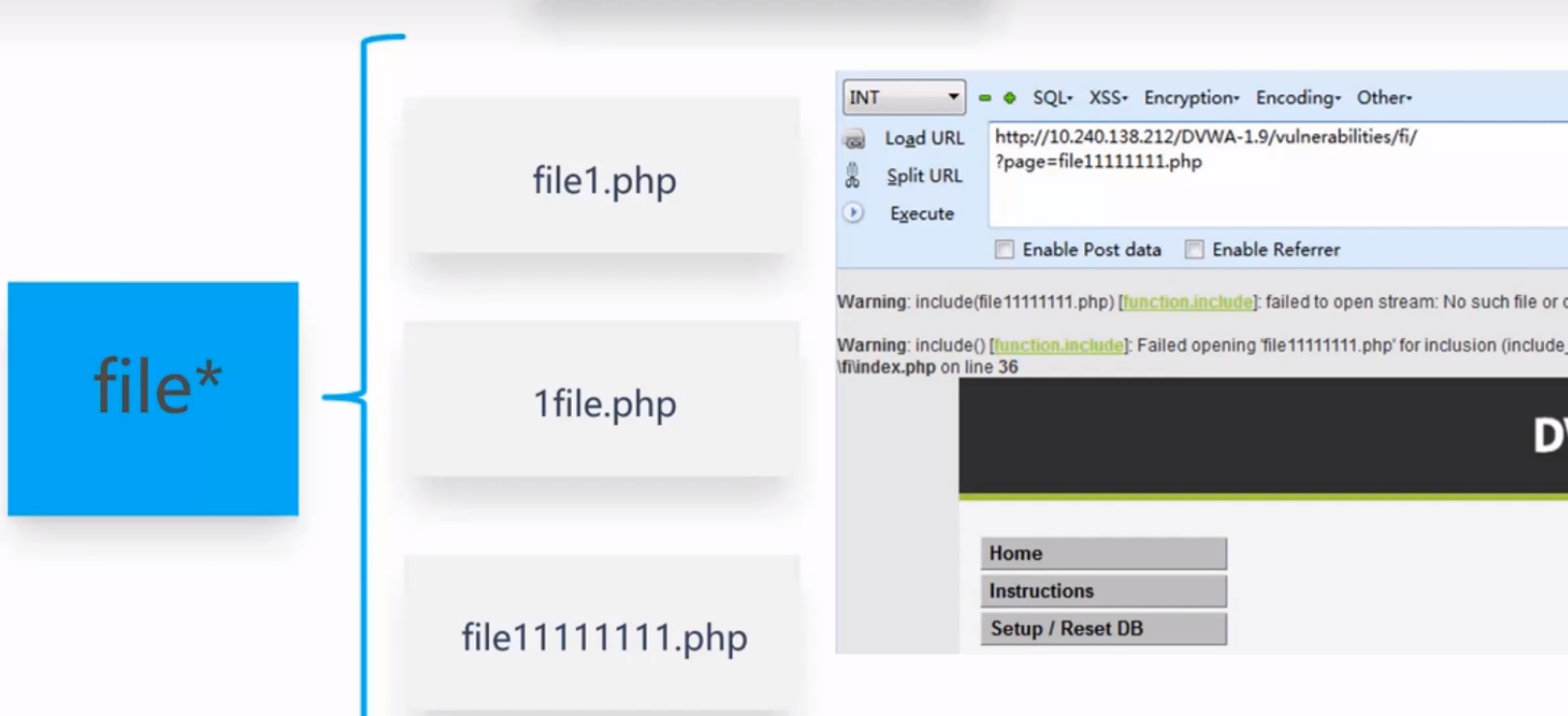Click the Load URL icon
The image size is (1568, 716).
tap(854, 139)
